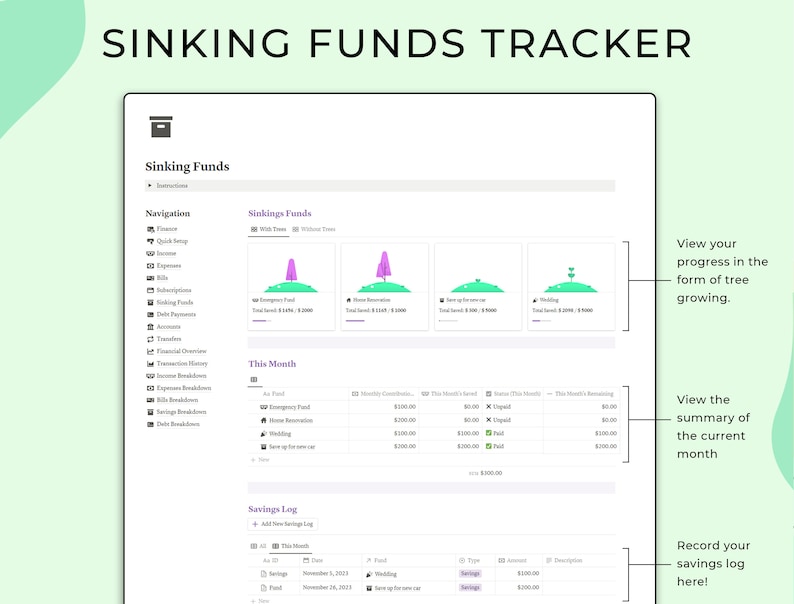
Task: Open Quick Setup page link
Action: click(172, 241)
